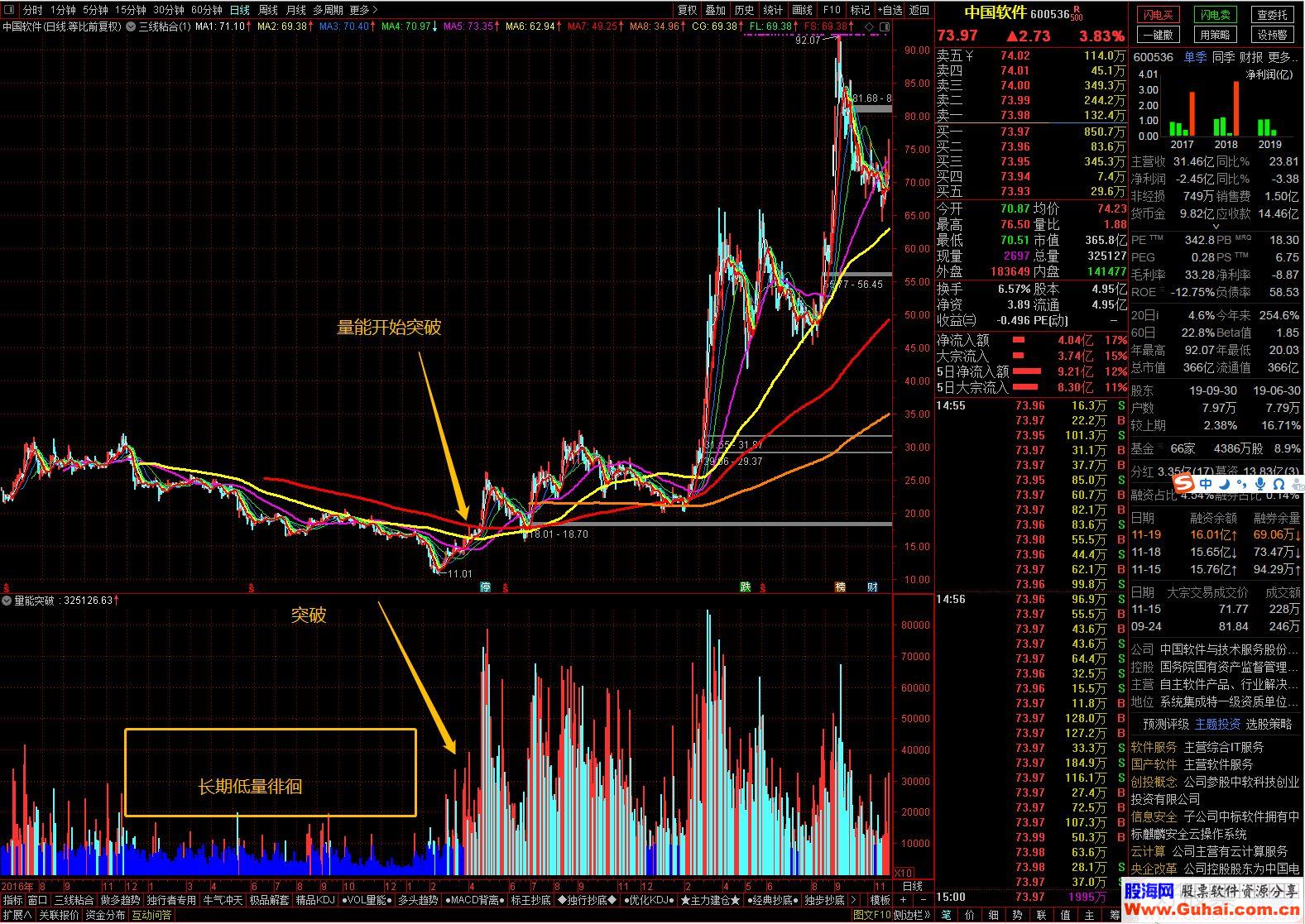This screenshot has width=1305, height=924.
Task: Select the 指标 indicator tab
Action: (x=12, y=900)
